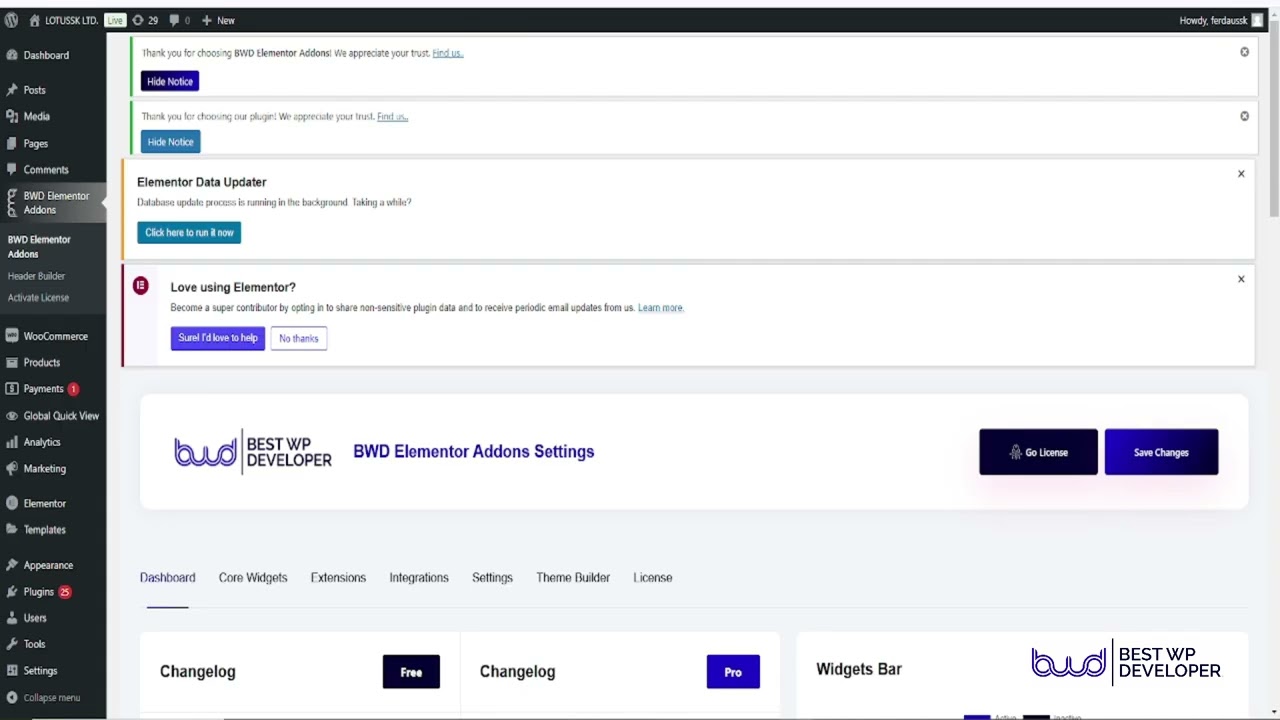Open 'Find us' link in second notice
This screenshot has height=720, width=1280.
point(392,116)
